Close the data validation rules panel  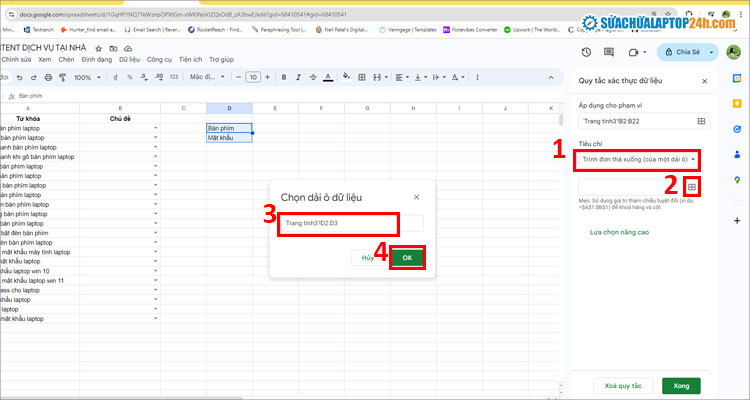(705, 81)
